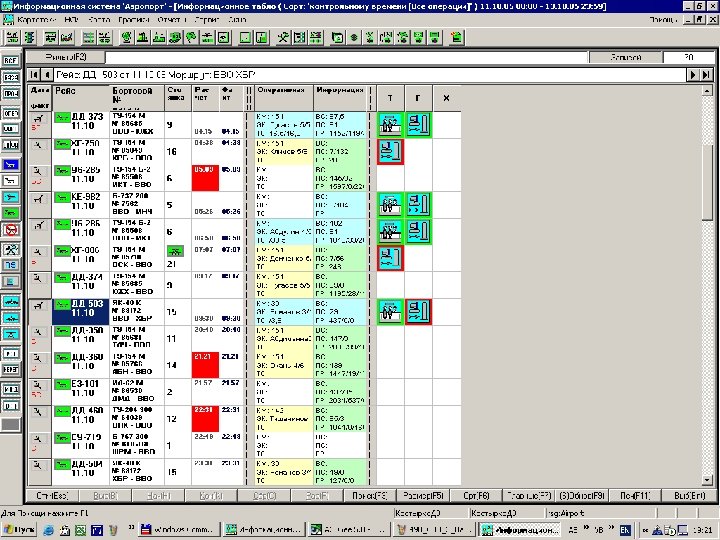Go to next record arrow button

click(x=692, y=74)
